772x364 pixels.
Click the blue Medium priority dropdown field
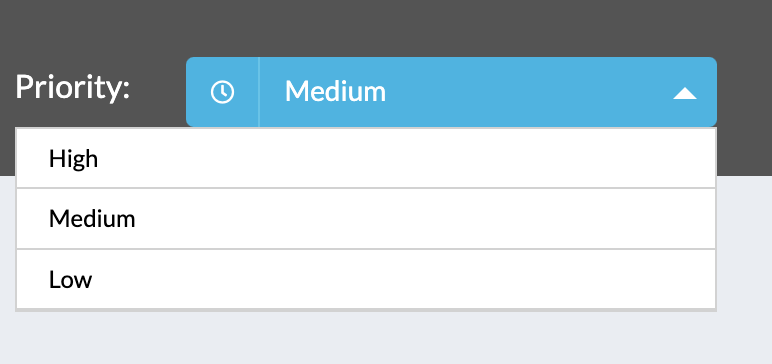(451, 92)
